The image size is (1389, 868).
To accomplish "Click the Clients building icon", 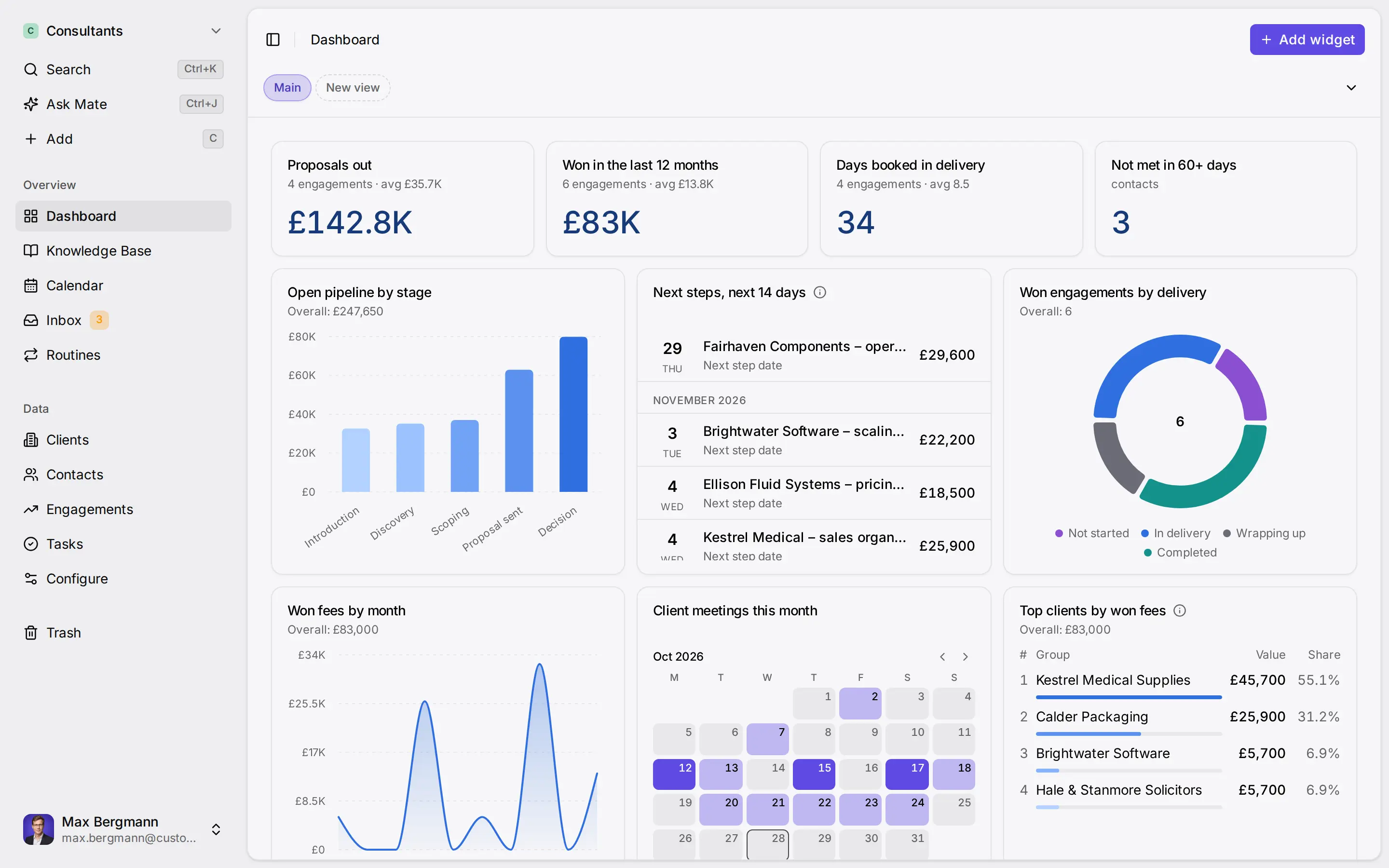I will click(x=30, y=440).
